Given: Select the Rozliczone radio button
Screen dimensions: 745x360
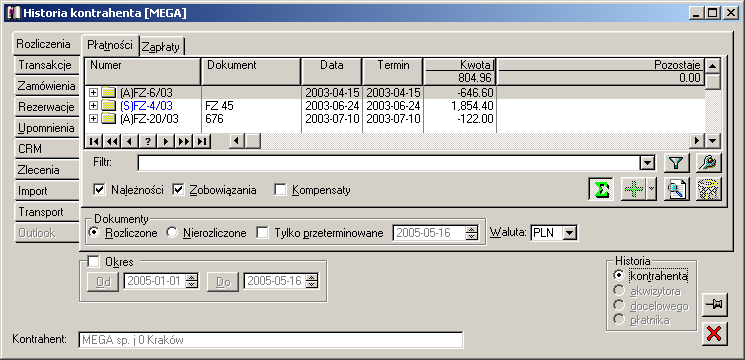Looking at the screenshot, I should click(95, 233).
